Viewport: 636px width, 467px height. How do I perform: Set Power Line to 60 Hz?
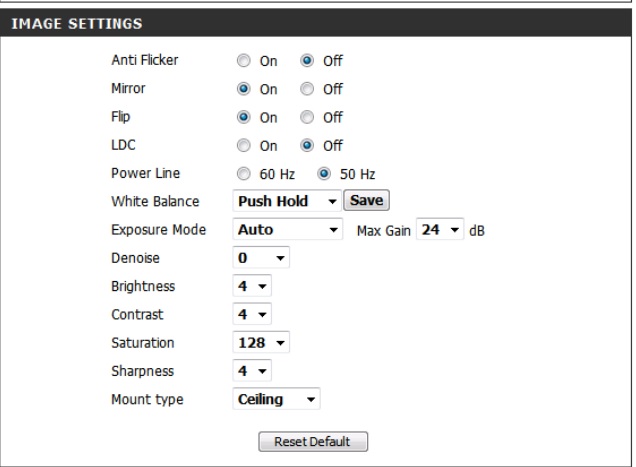[x=243, y=173]
